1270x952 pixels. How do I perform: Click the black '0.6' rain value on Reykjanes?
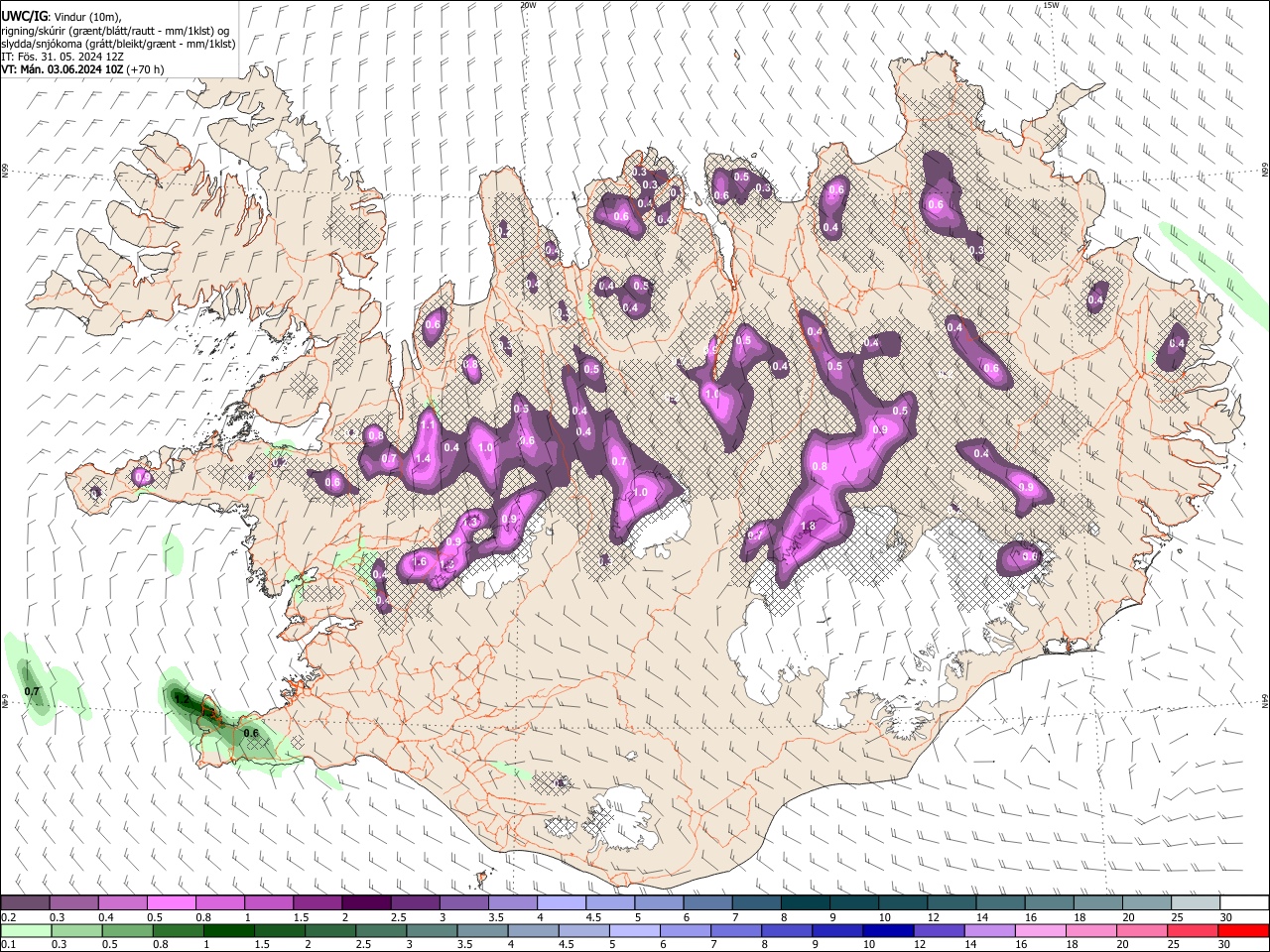click(x=251, y=733)
